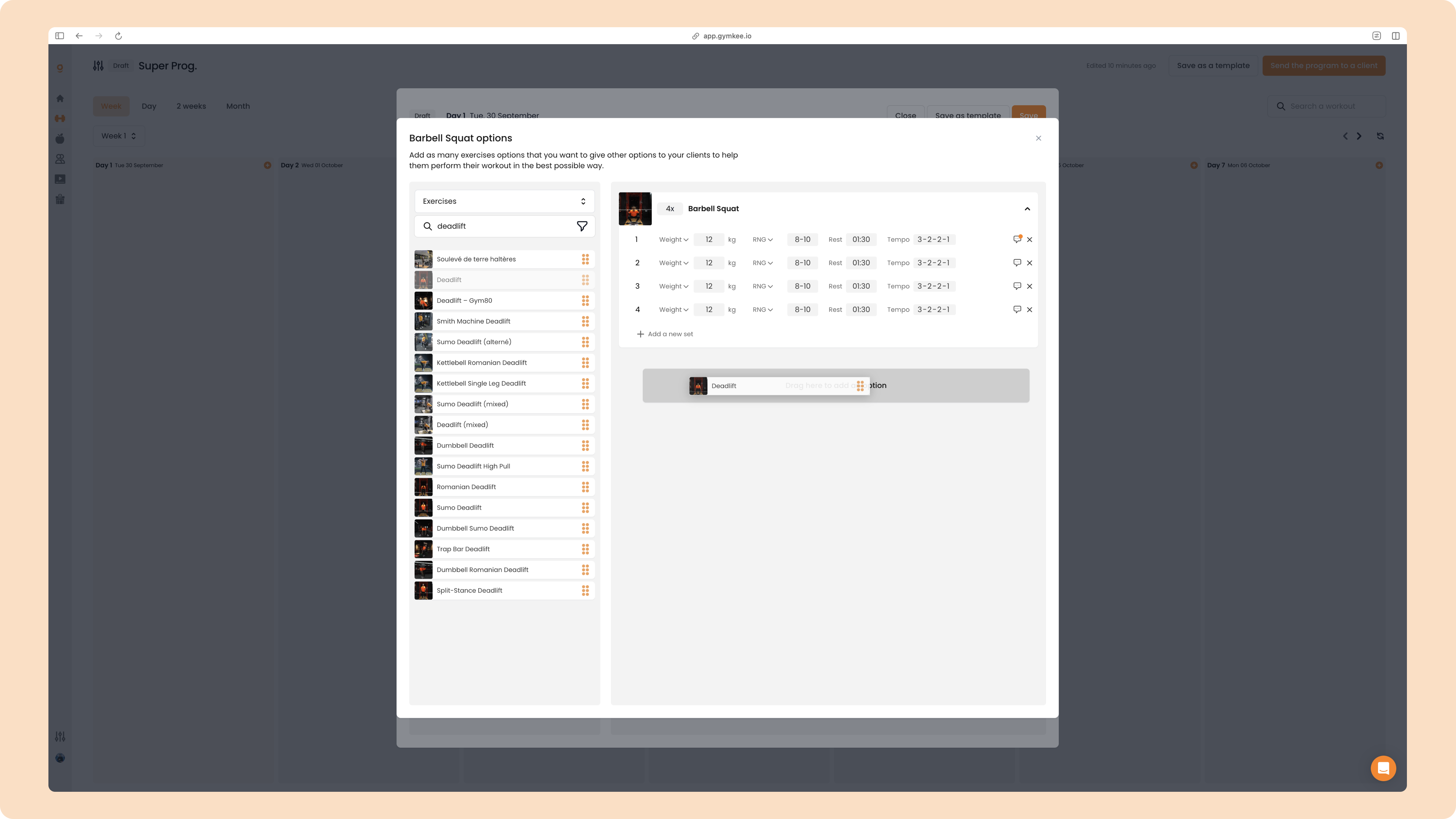Open the Weight dropdown for set 3
The height and width of the screenshot is (819, 1456).
coord(673,286)
